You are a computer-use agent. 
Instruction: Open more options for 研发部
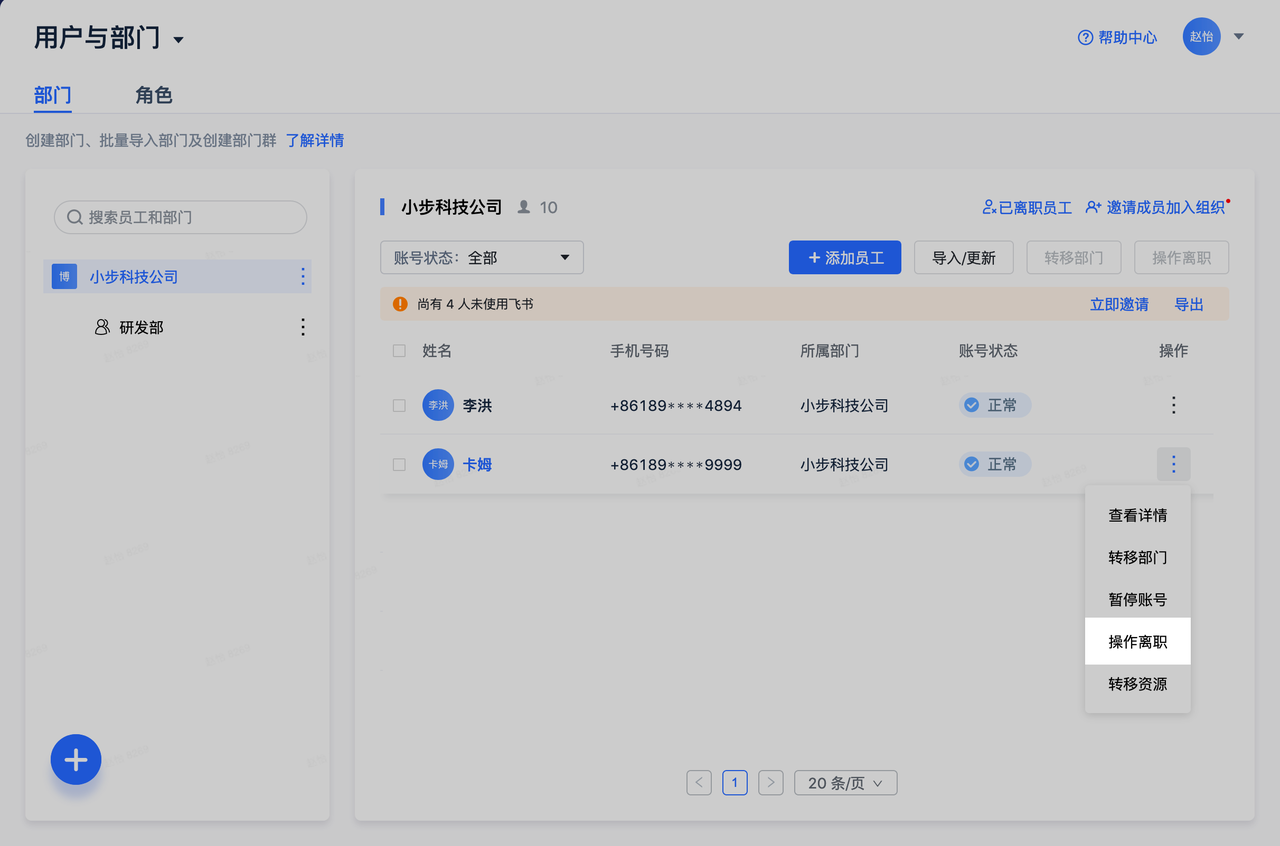click(x=303, y=327)
